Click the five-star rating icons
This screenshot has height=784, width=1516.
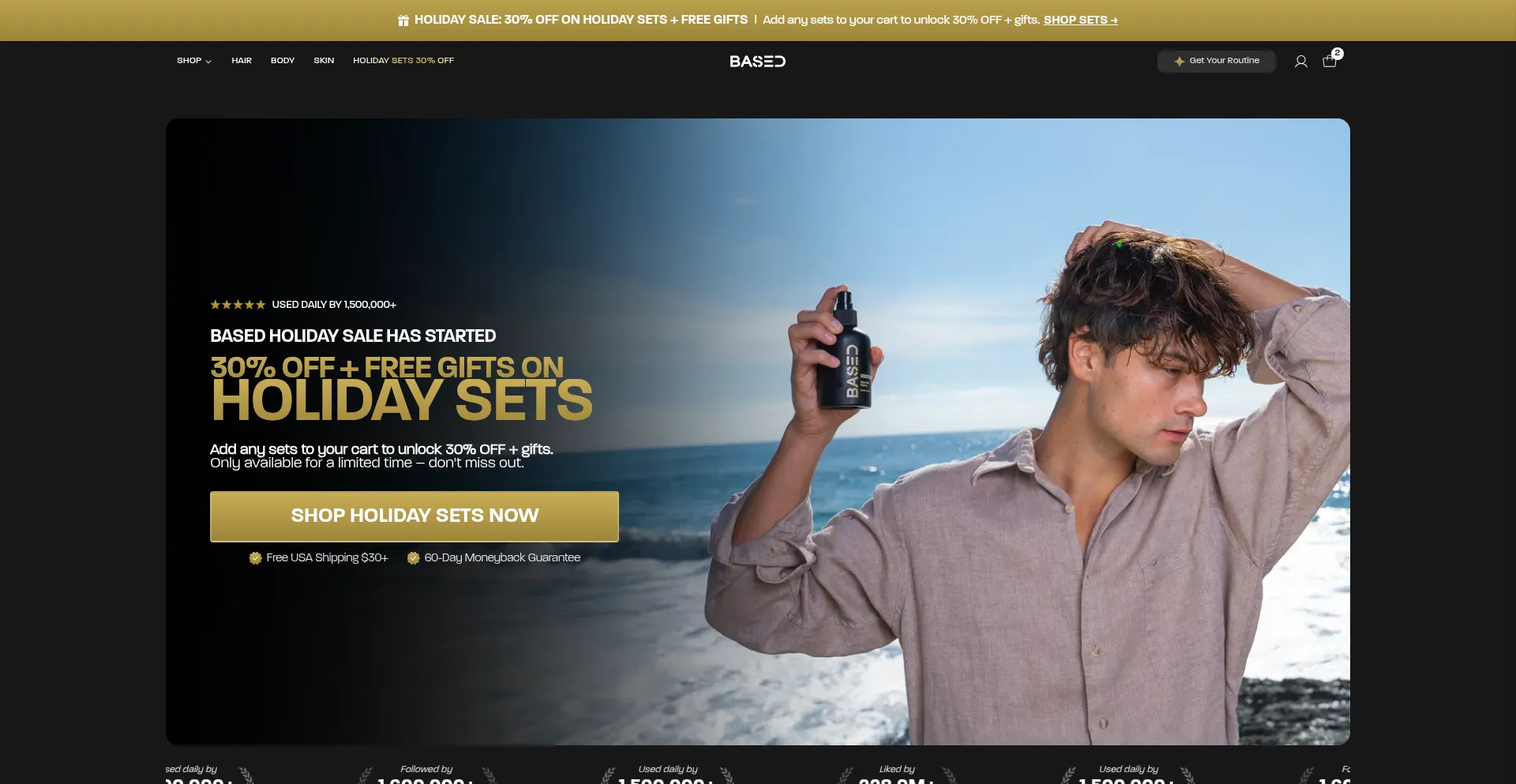[238, 305]
